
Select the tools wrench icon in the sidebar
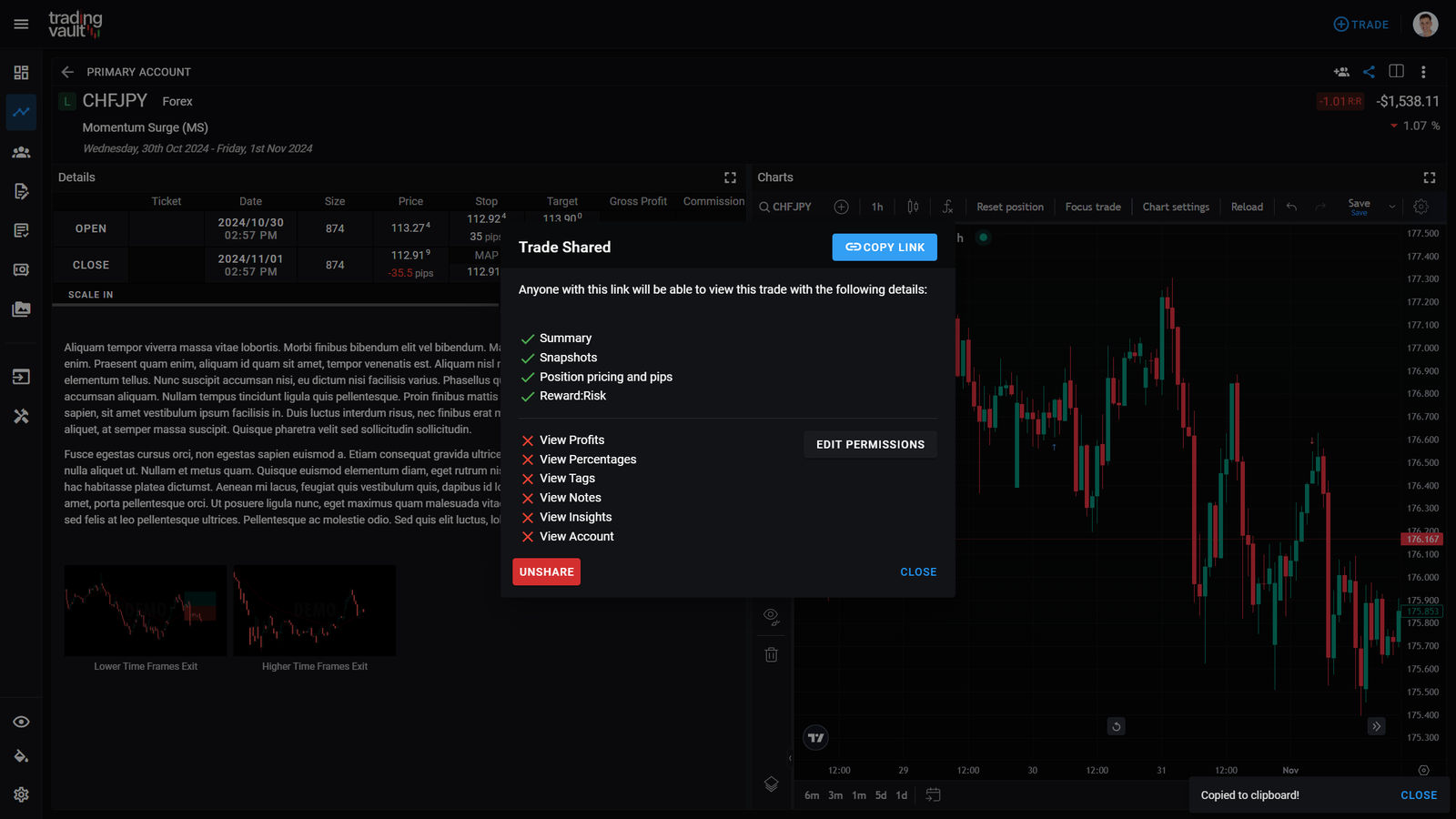[21, 416]
